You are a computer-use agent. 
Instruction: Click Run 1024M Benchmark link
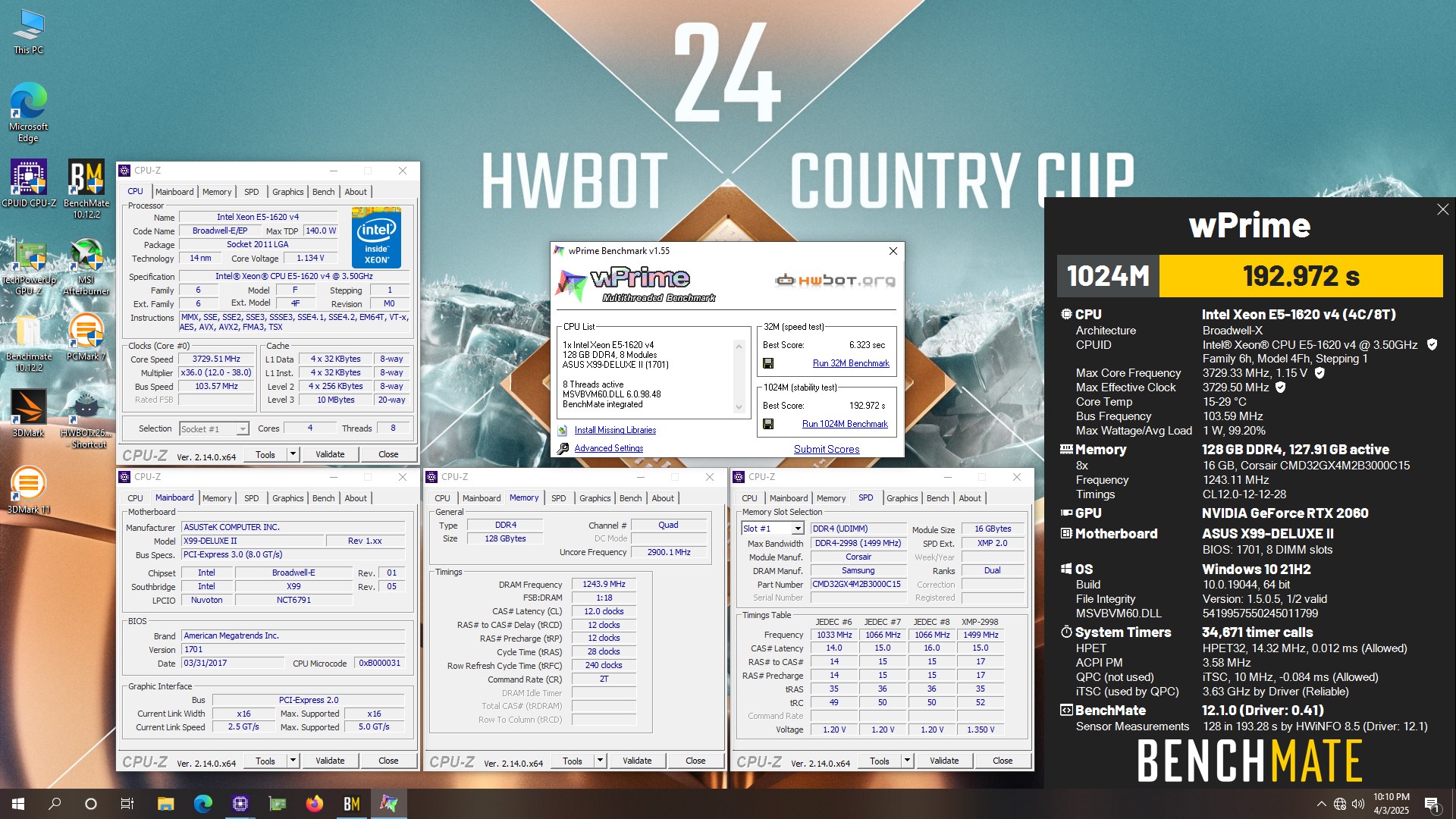(x=845, y=424)
